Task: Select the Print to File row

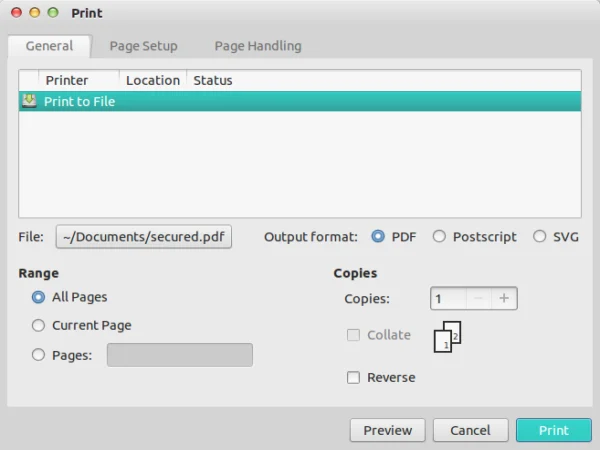Action: pos(300,101)
